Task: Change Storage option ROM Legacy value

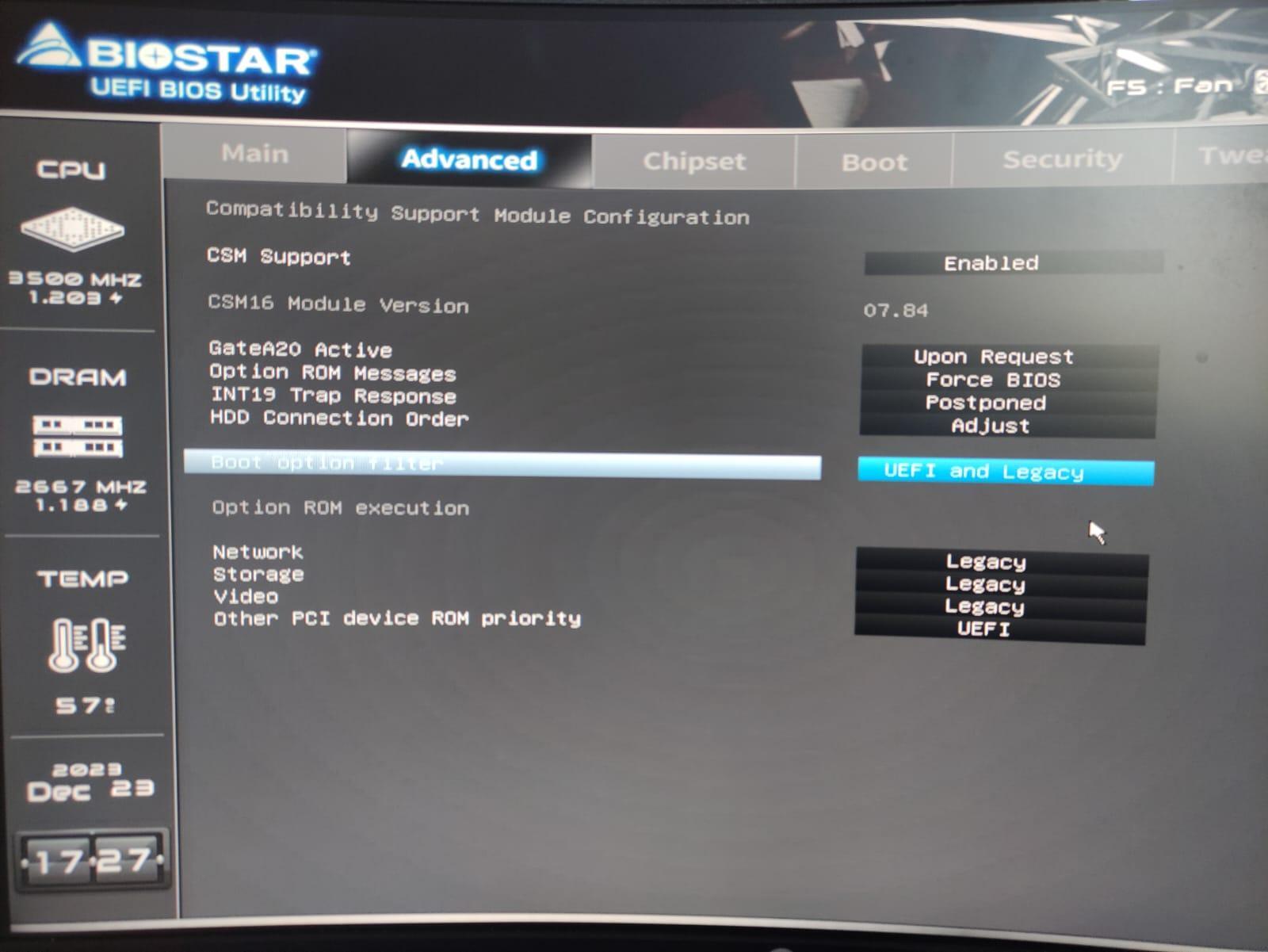Action: pos(1001,584)
